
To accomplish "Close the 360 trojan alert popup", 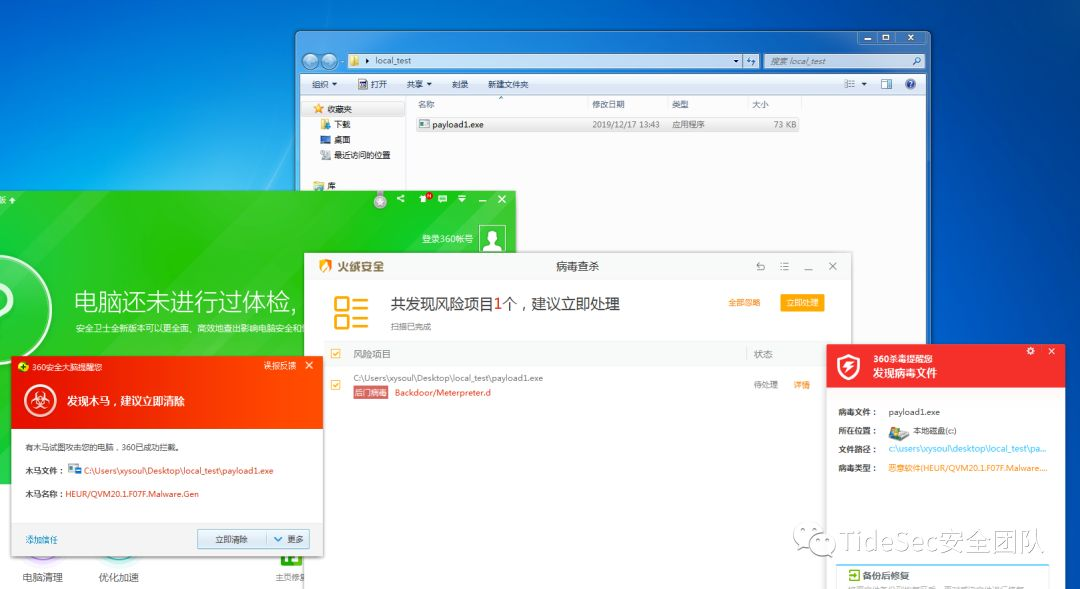I will point(309,366).
